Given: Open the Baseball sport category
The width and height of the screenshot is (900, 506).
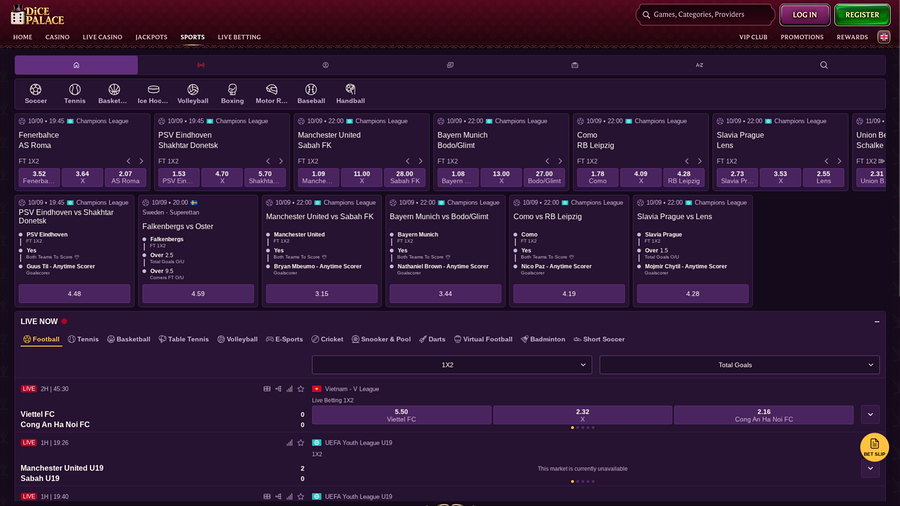Looking at the screenshot, I should coord(311,94).
